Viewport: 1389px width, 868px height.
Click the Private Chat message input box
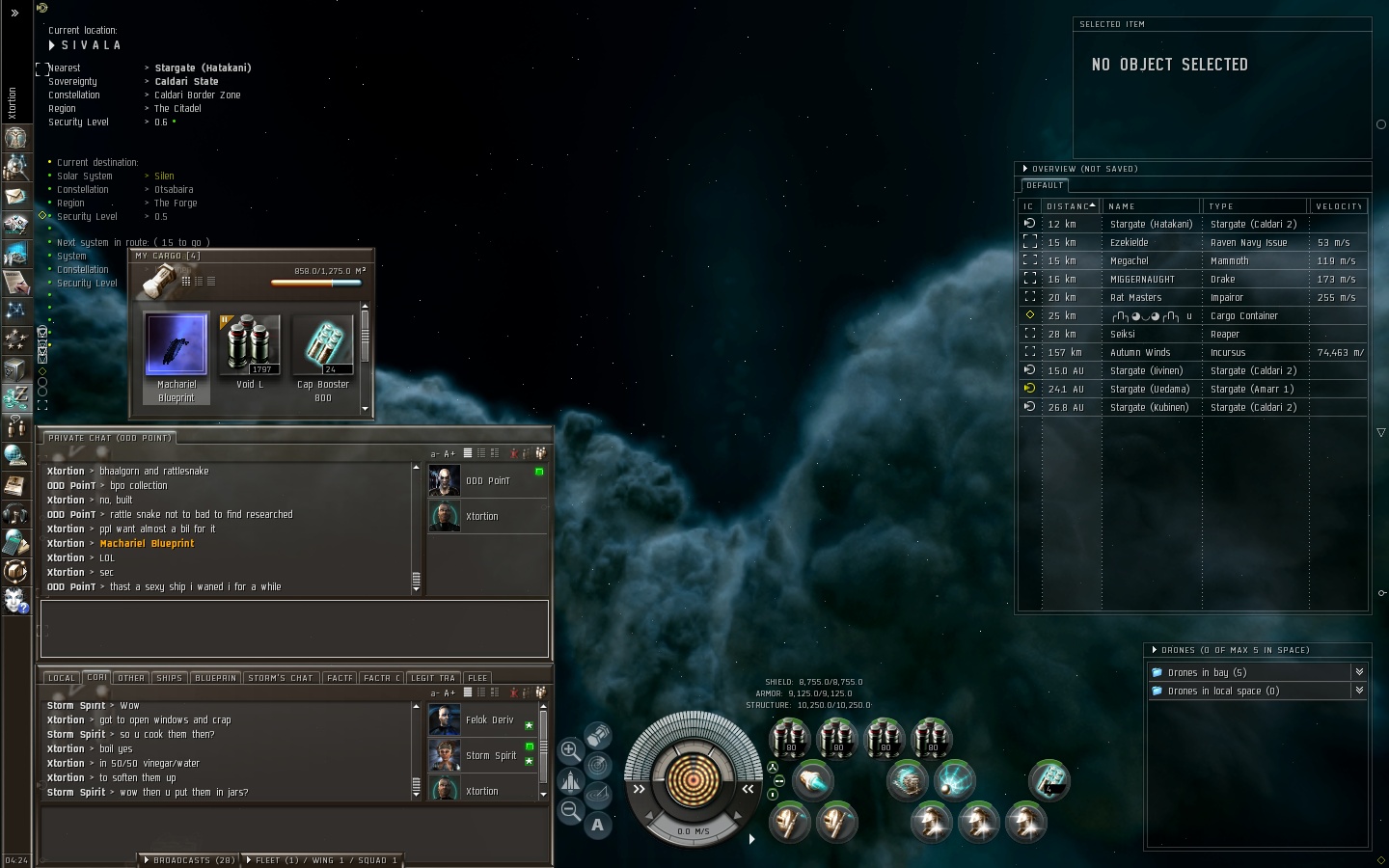coord(294,629)
